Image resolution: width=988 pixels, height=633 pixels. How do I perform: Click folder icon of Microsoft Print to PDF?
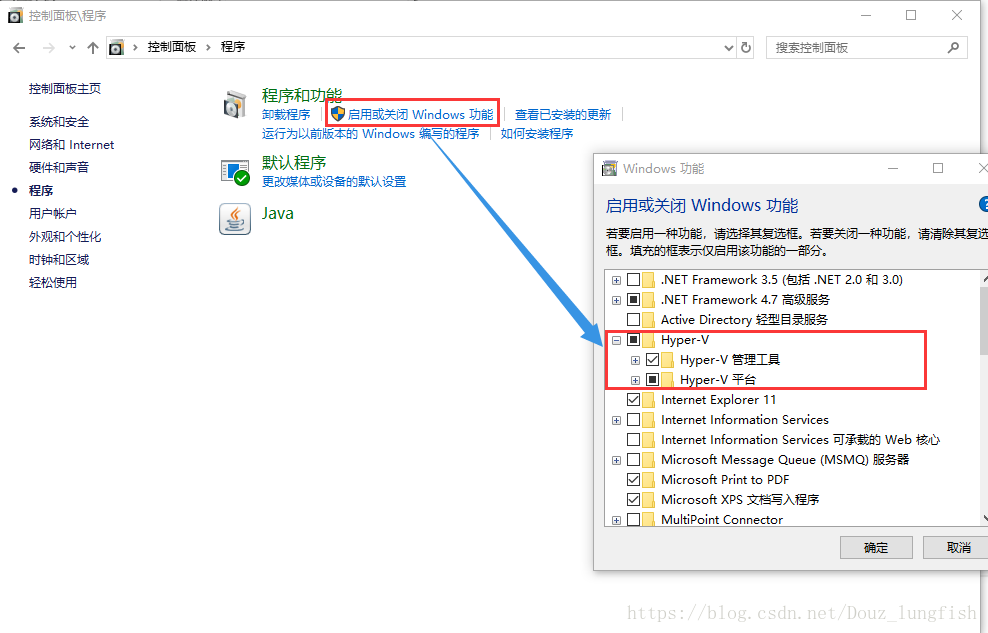click(x=648, y=479)
